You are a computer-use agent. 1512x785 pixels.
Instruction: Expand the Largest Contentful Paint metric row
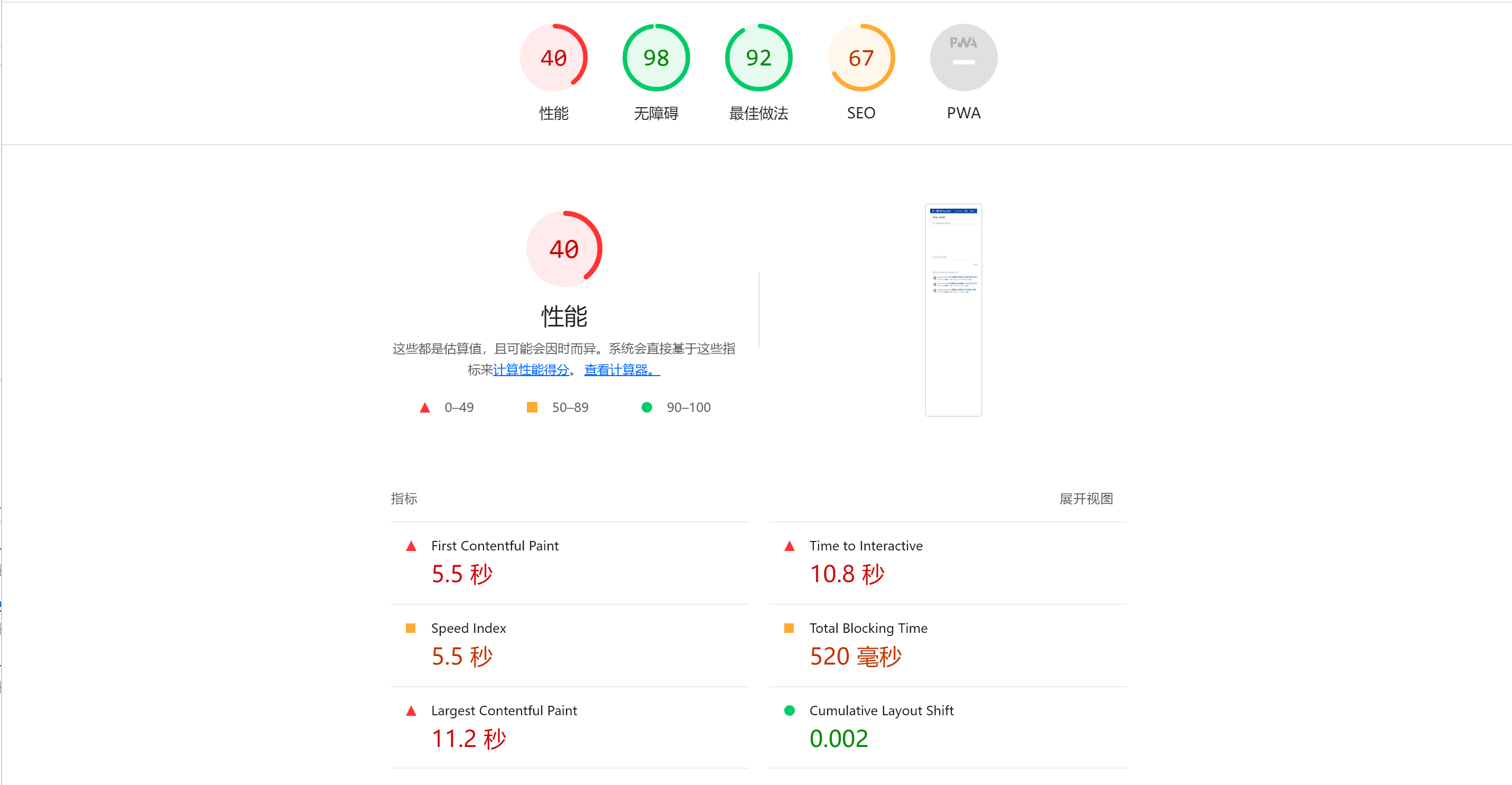tap(504, 711)
